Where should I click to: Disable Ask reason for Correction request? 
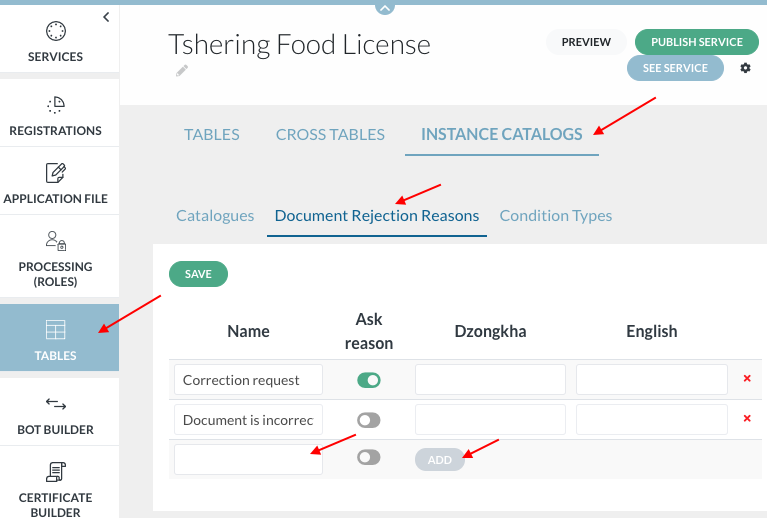[x=369, y=380]
